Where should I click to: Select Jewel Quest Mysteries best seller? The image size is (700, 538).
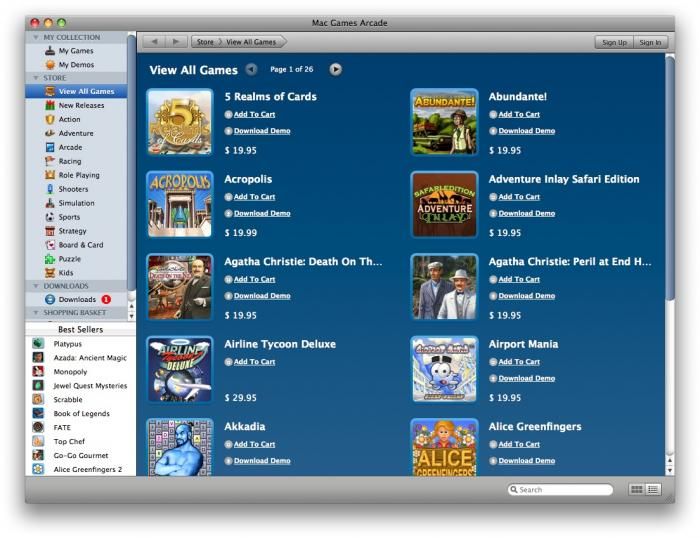[90, 386]
